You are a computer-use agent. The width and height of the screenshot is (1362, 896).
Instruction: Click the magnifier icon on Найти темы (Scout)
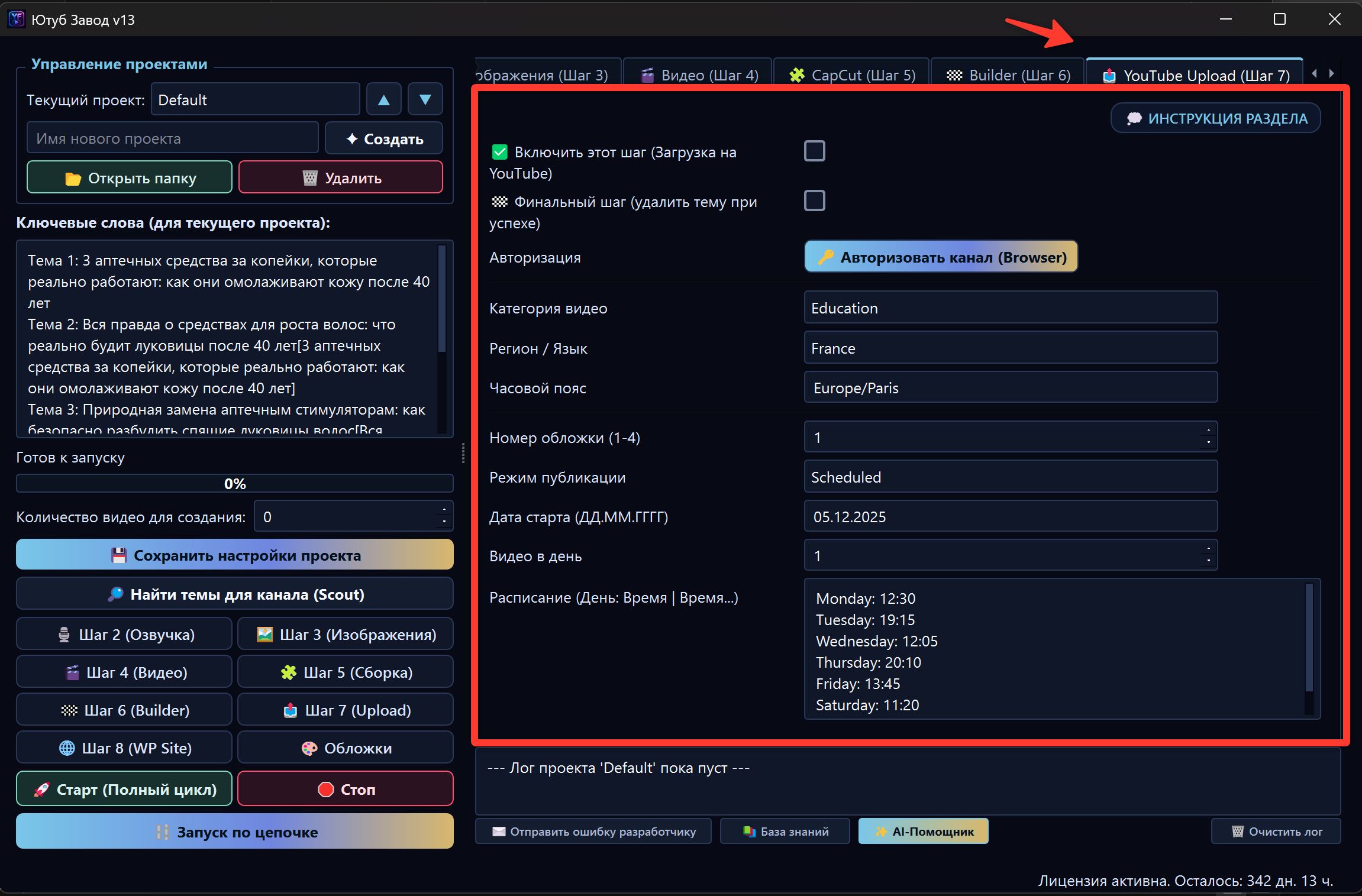115,594
